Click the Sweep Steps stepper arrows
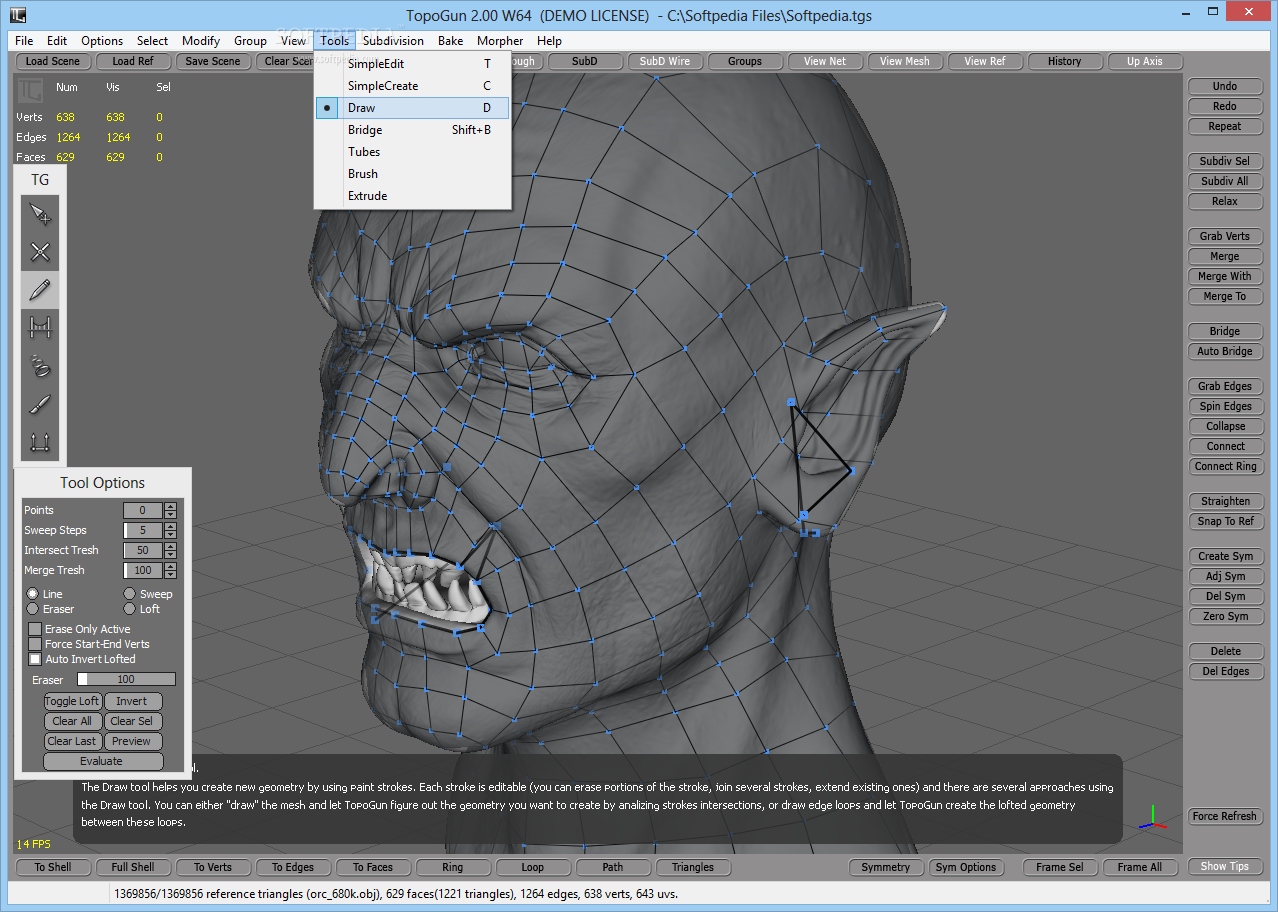1278x912 pixels. point(171,530)
